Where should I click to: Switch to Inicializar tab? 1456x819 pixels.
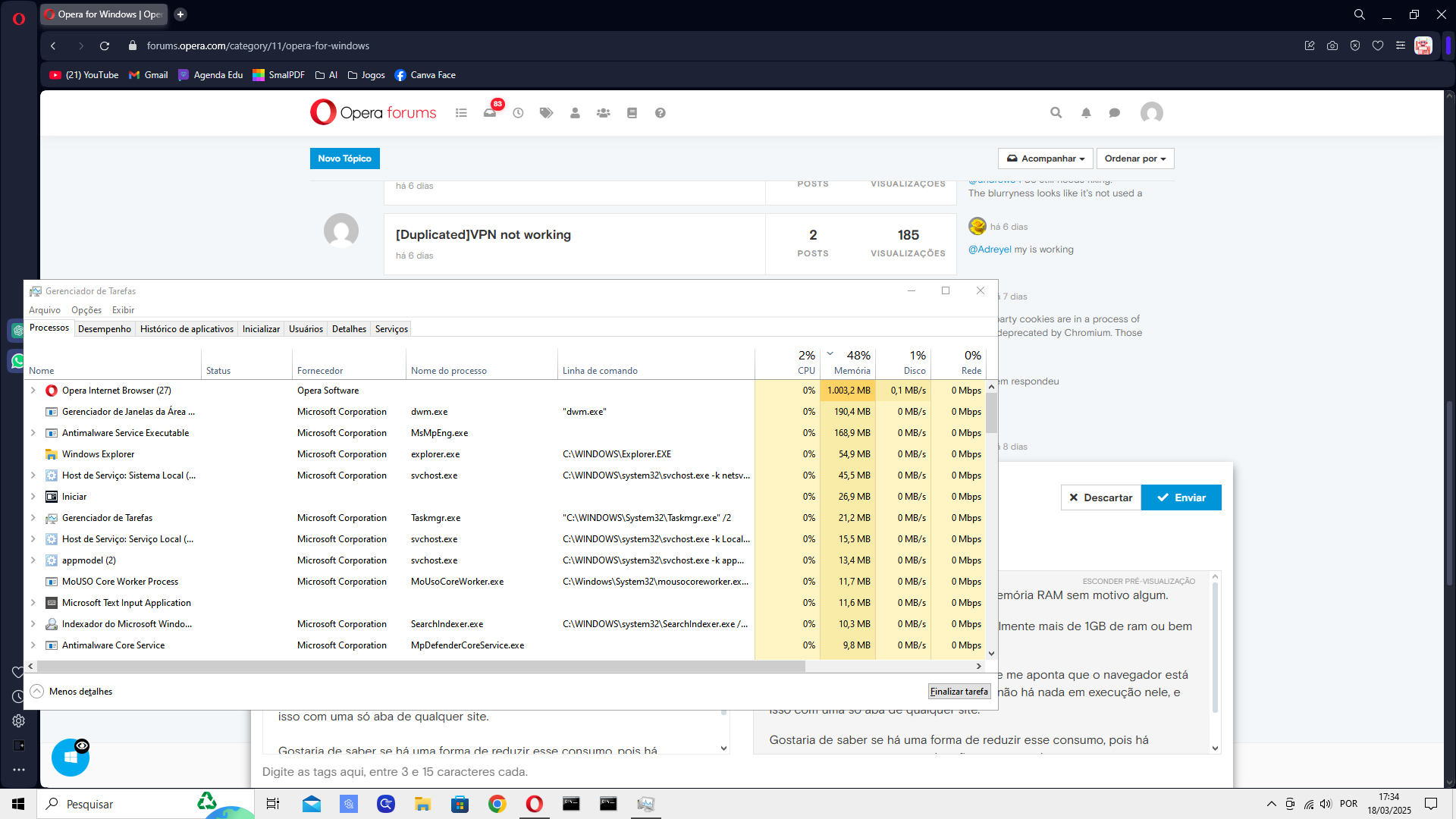261,329
